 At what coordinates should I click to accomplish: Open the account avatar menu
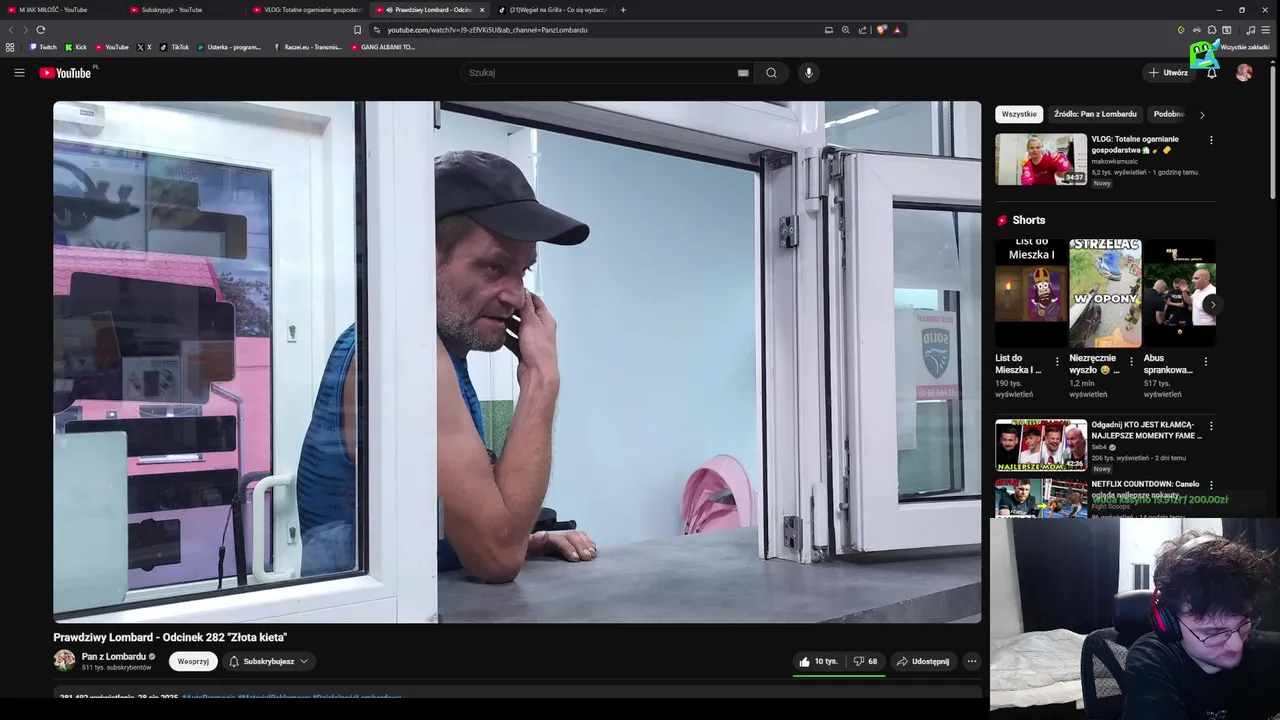pos(1244,72)
